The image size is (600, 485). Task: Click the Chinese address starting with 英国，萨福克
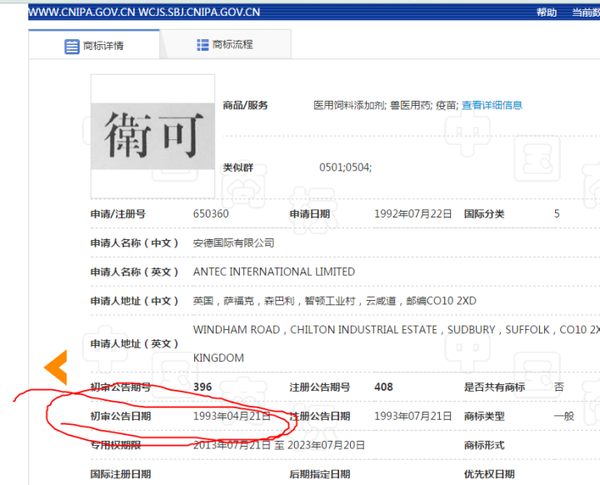point(334,301)
